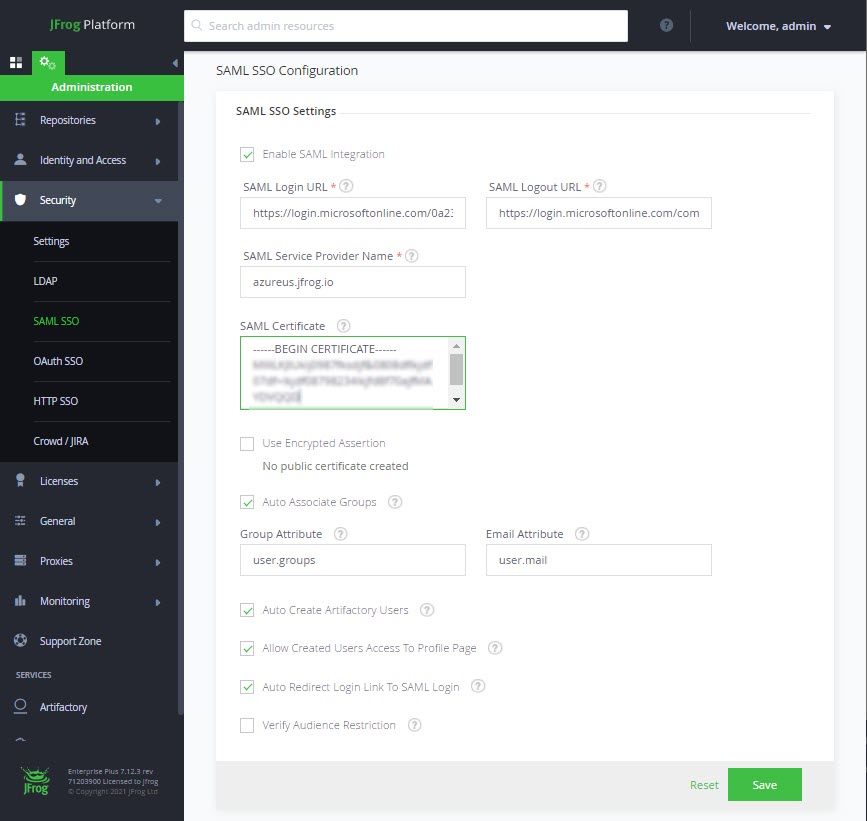867x821 pixels.
Task: Open the applications grid icon top left
Action: click(x=17, y=63)
